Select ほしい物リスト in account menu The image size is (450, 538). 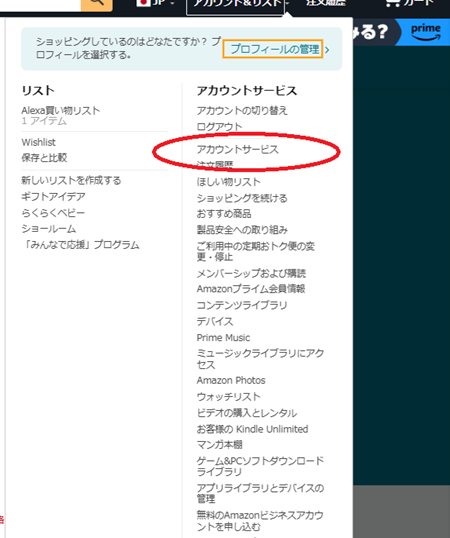point(228,182)
